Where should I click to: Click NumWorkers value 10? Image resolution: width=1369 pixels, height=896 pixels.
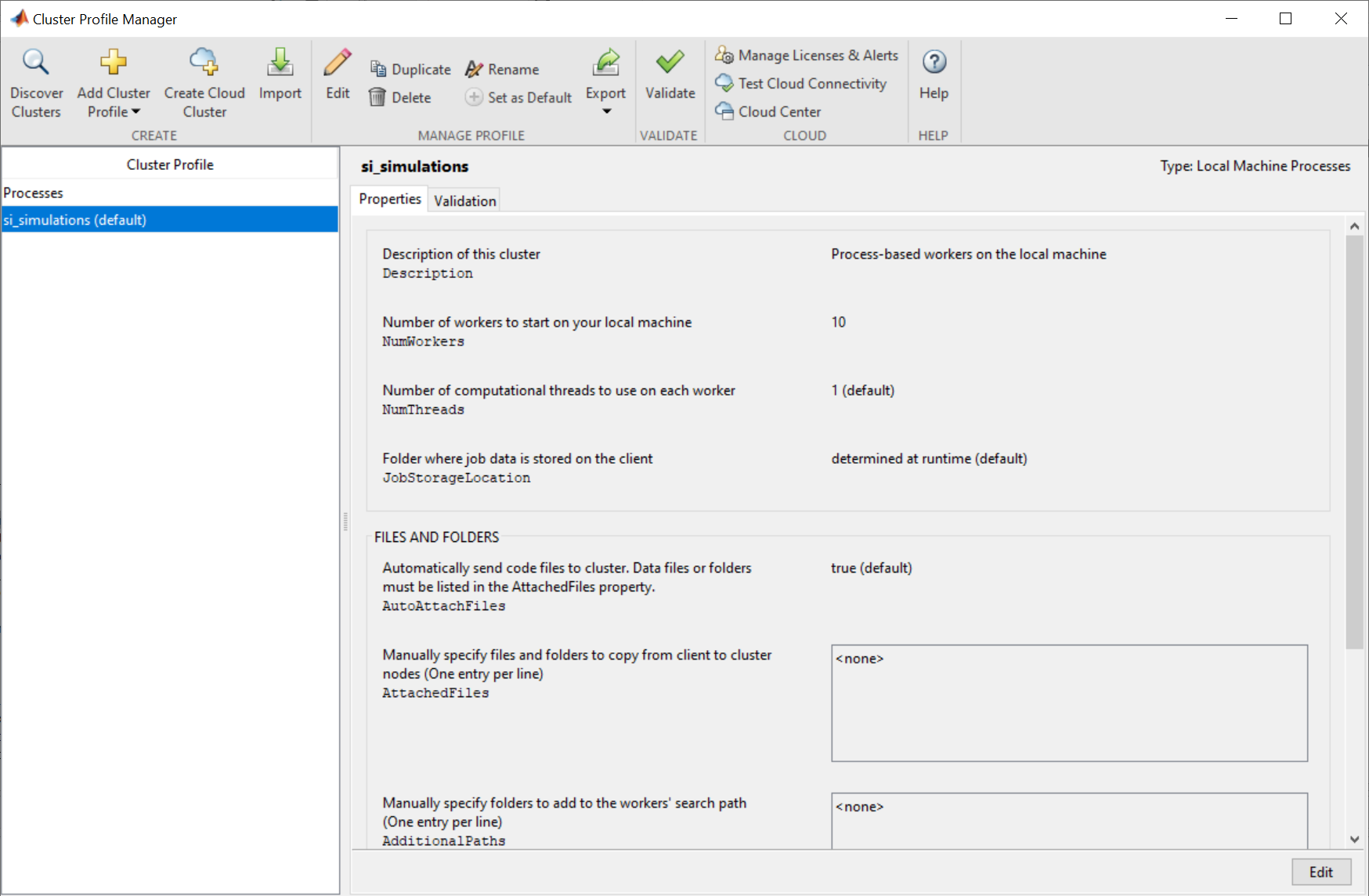(838, 322)
